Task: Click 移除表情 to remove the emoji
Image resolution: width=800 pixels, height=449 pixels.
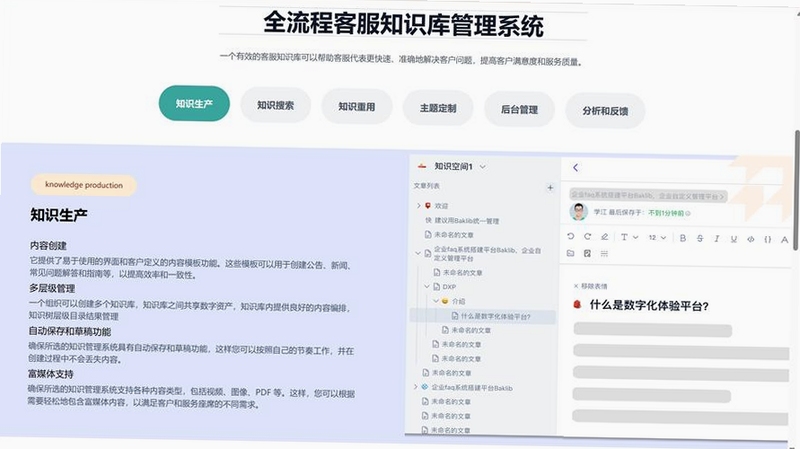Action: click(591, 286)
